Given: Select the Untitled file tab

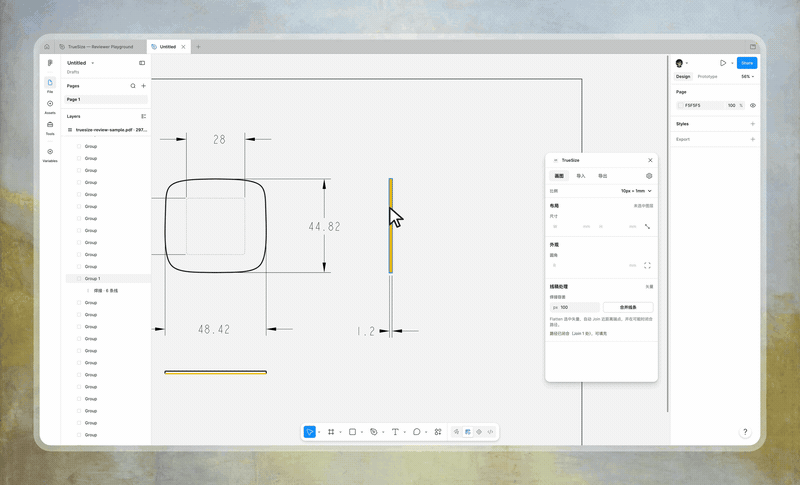Looking at the screenshot, I should pos(168,46).
